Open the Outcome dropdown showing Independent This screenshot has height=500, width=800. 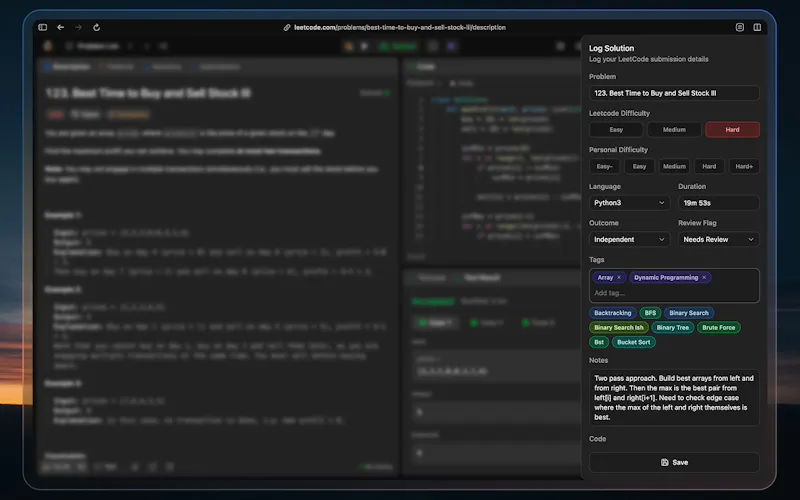(629, 240)
